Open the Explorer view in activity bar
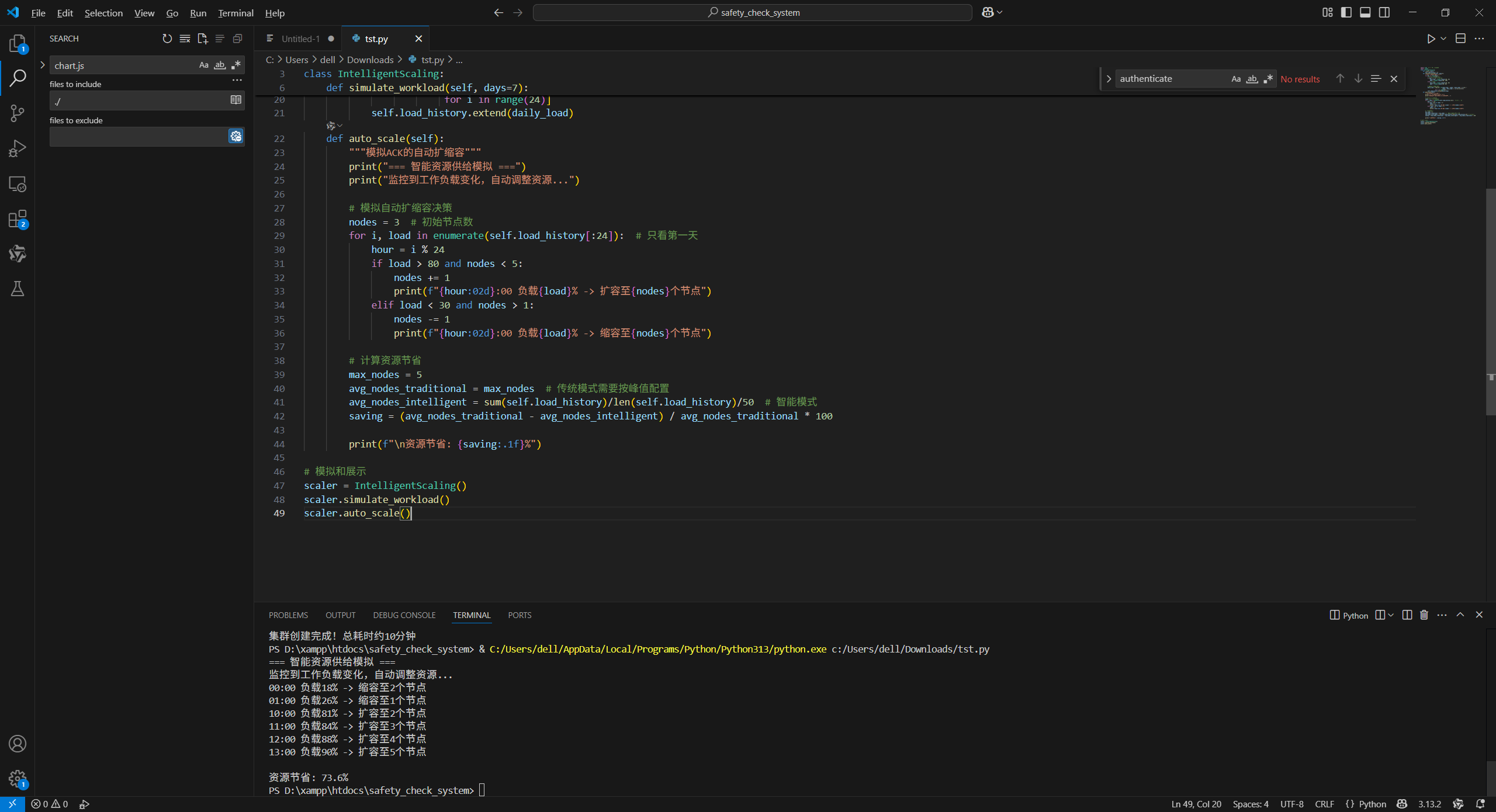 (18, 43)
